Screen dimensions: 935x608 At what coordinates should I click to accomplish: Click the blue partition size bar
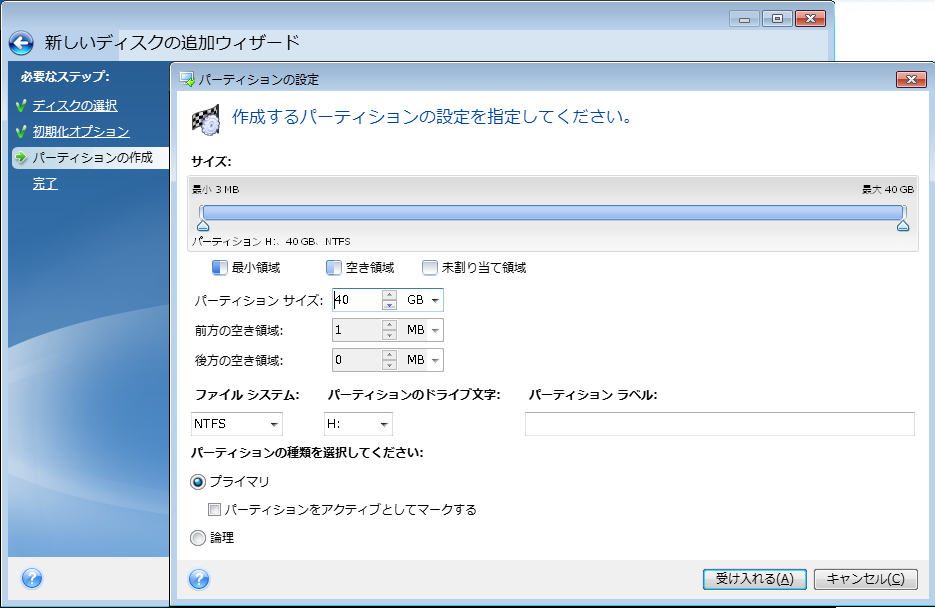[x=553, y=212]
